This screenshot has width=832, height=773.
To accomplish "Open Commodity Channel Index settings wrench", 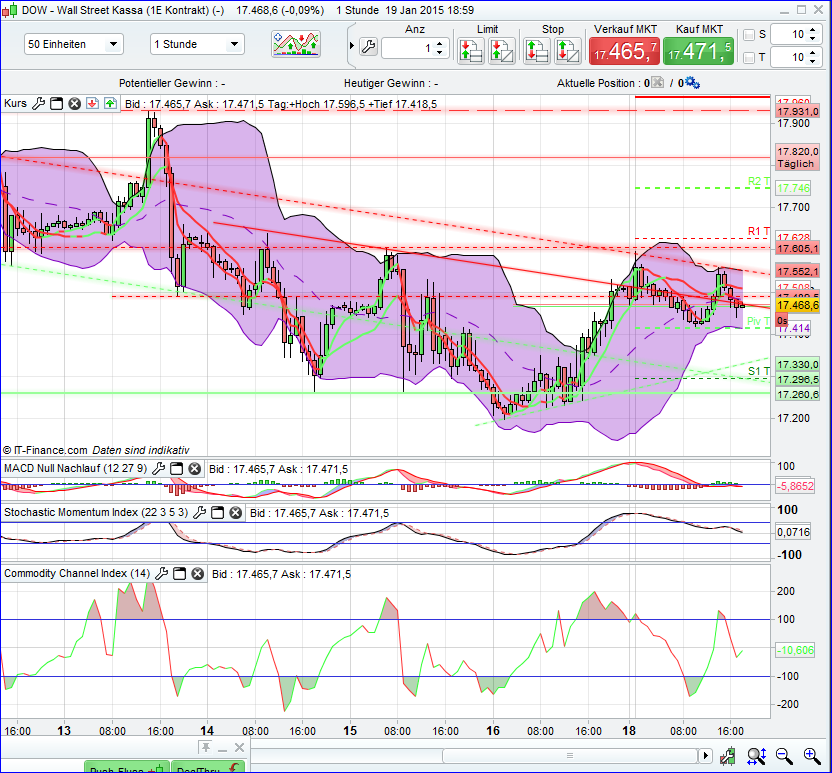I will pyautogui.click(x=163, y=573).
